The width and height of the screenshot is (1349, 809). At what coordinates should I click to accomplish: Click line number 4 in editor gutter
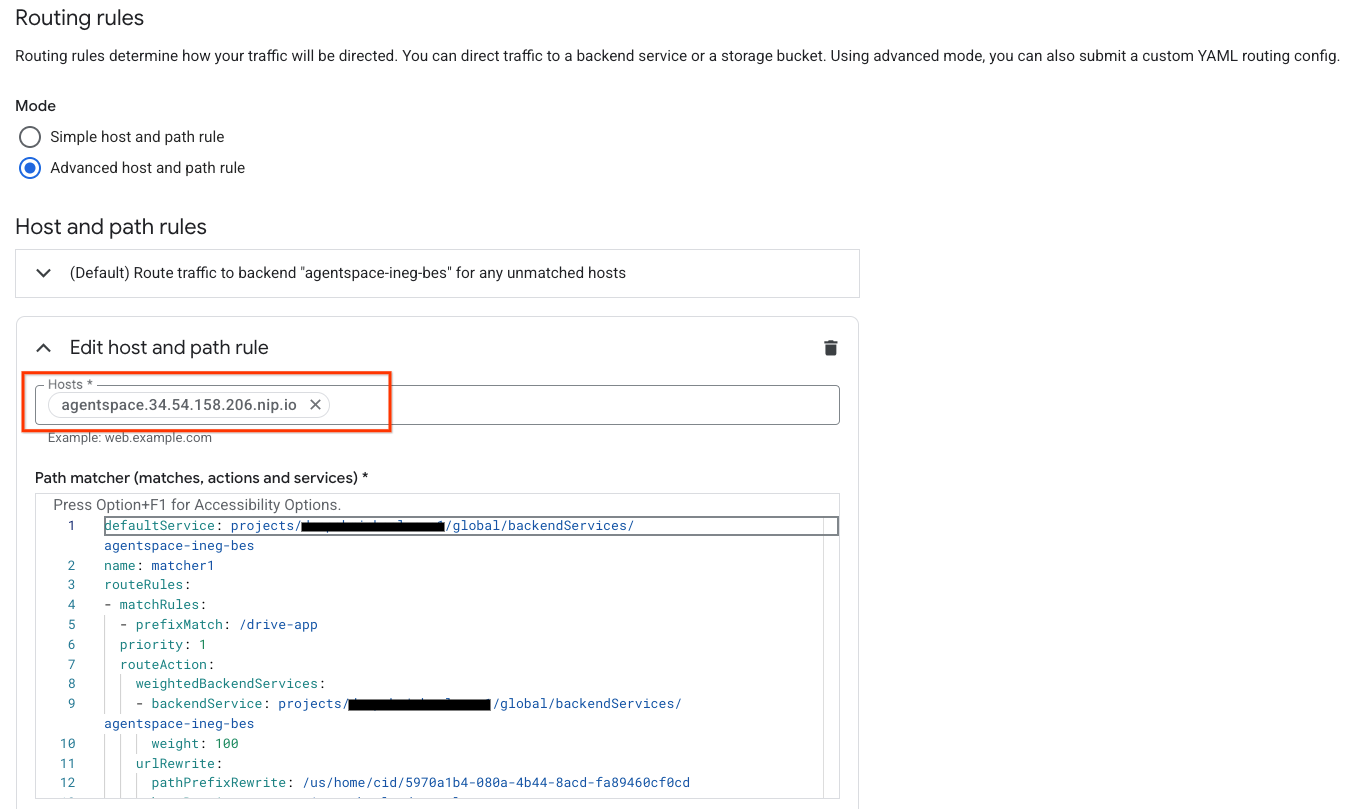71,605
